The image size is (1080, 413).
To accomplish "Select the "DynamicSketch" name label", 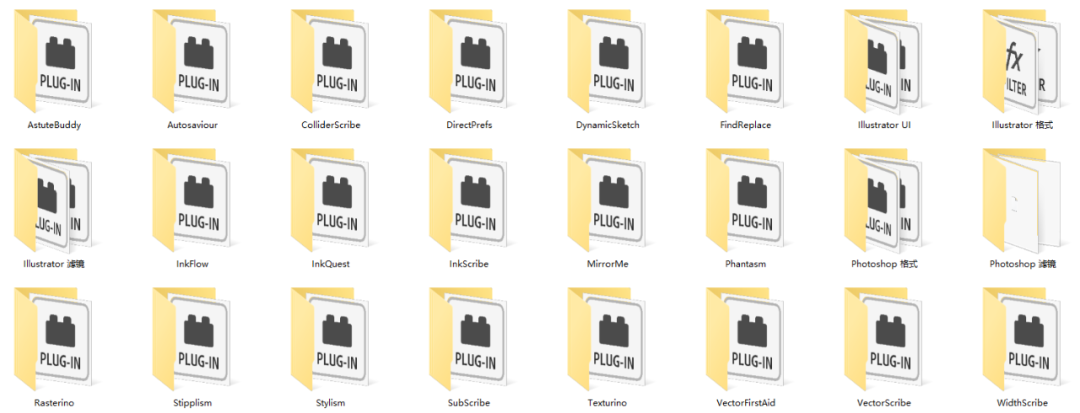I will point(608,126).
